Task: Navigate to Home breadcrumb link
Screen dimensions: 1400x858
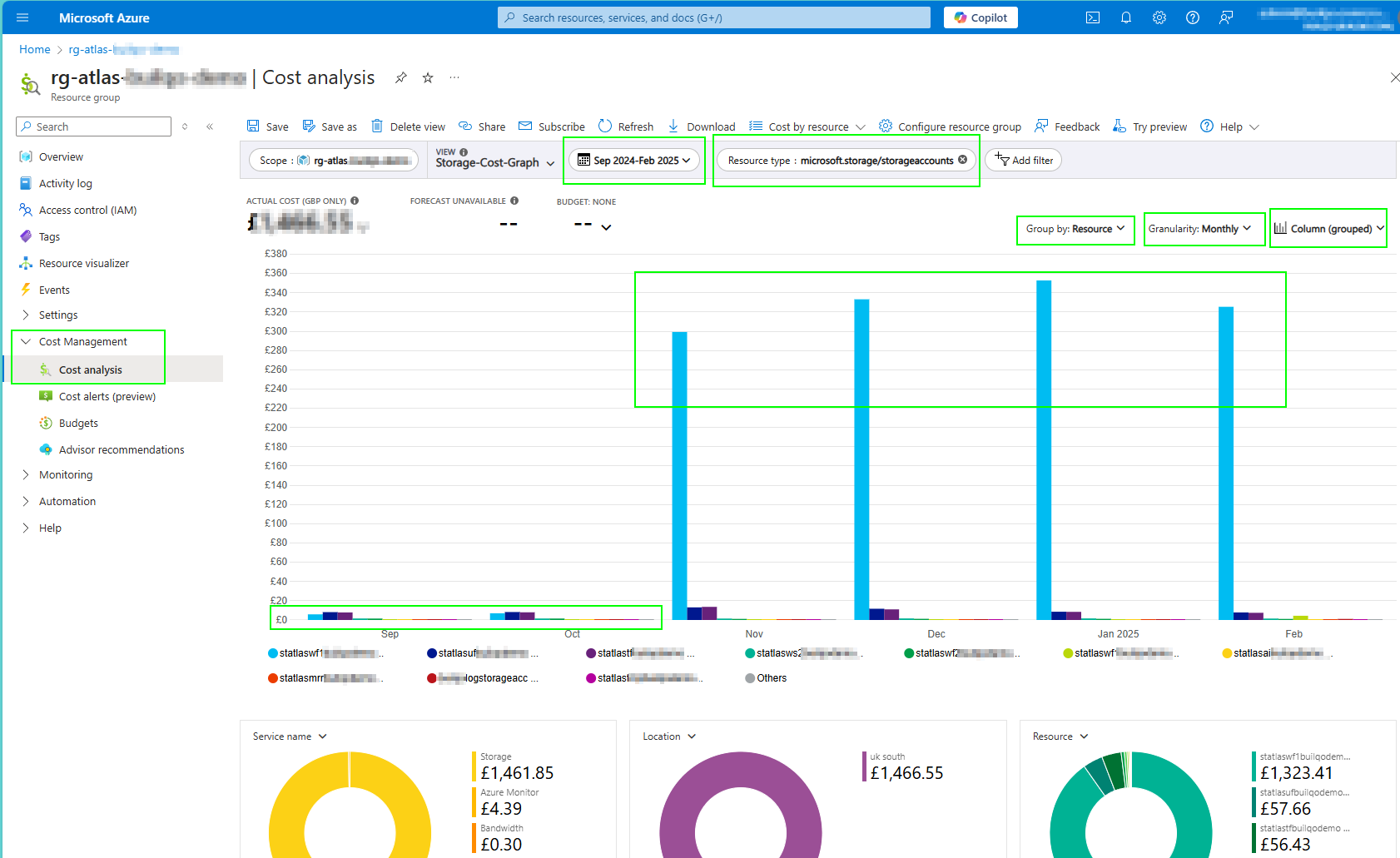Action: [34, 49]
